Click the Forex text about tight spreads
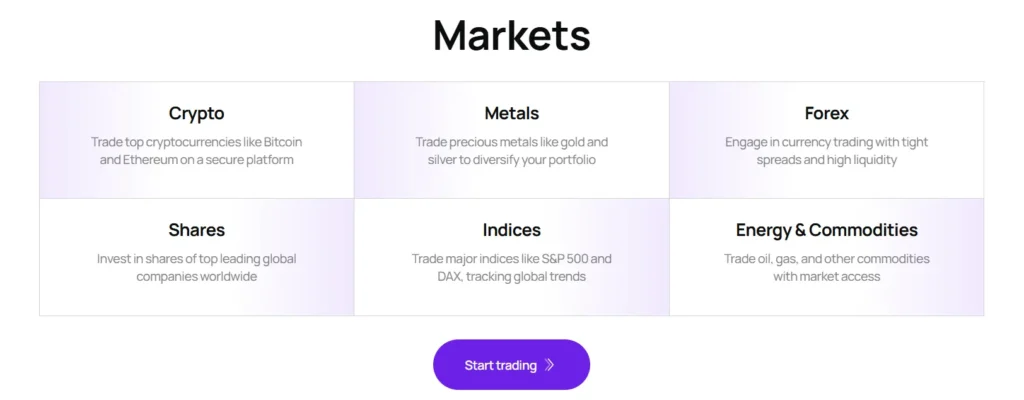The image size is (1024, 400). [x=826, y=151]
